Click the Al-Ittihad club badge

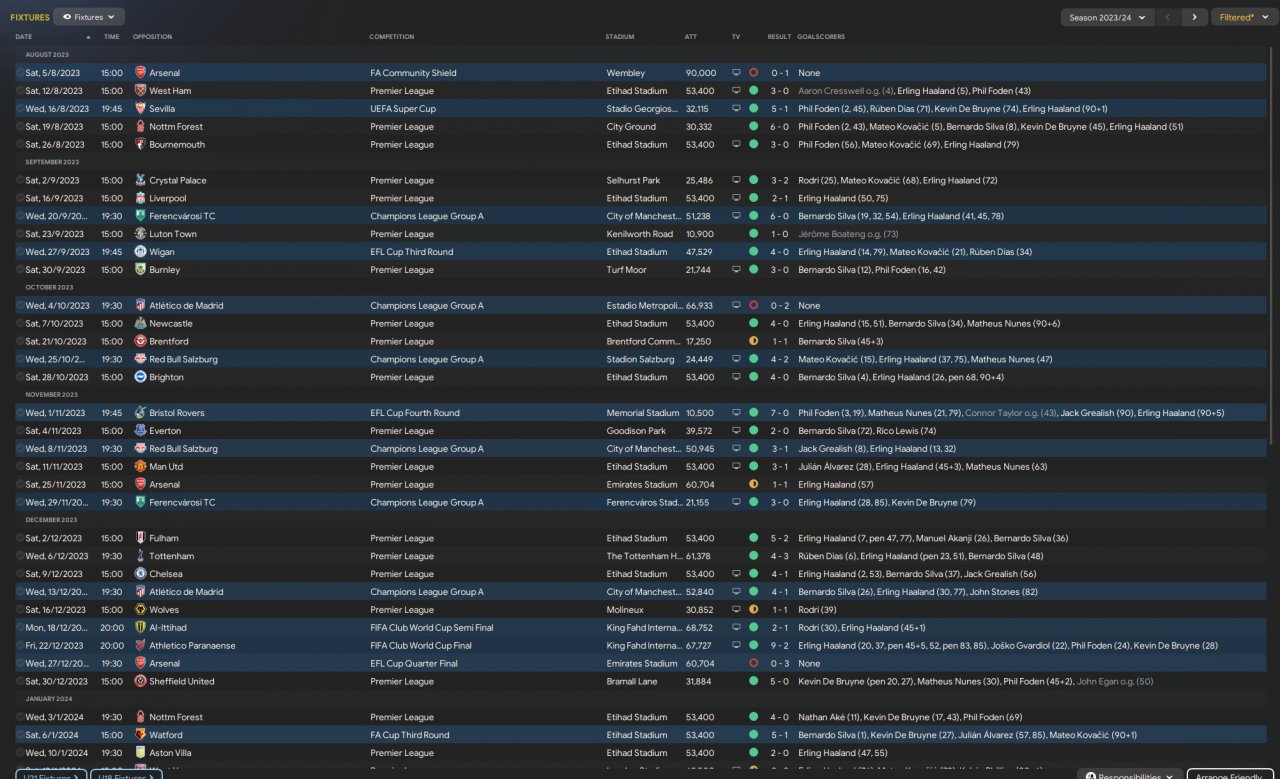coord(140,628)
